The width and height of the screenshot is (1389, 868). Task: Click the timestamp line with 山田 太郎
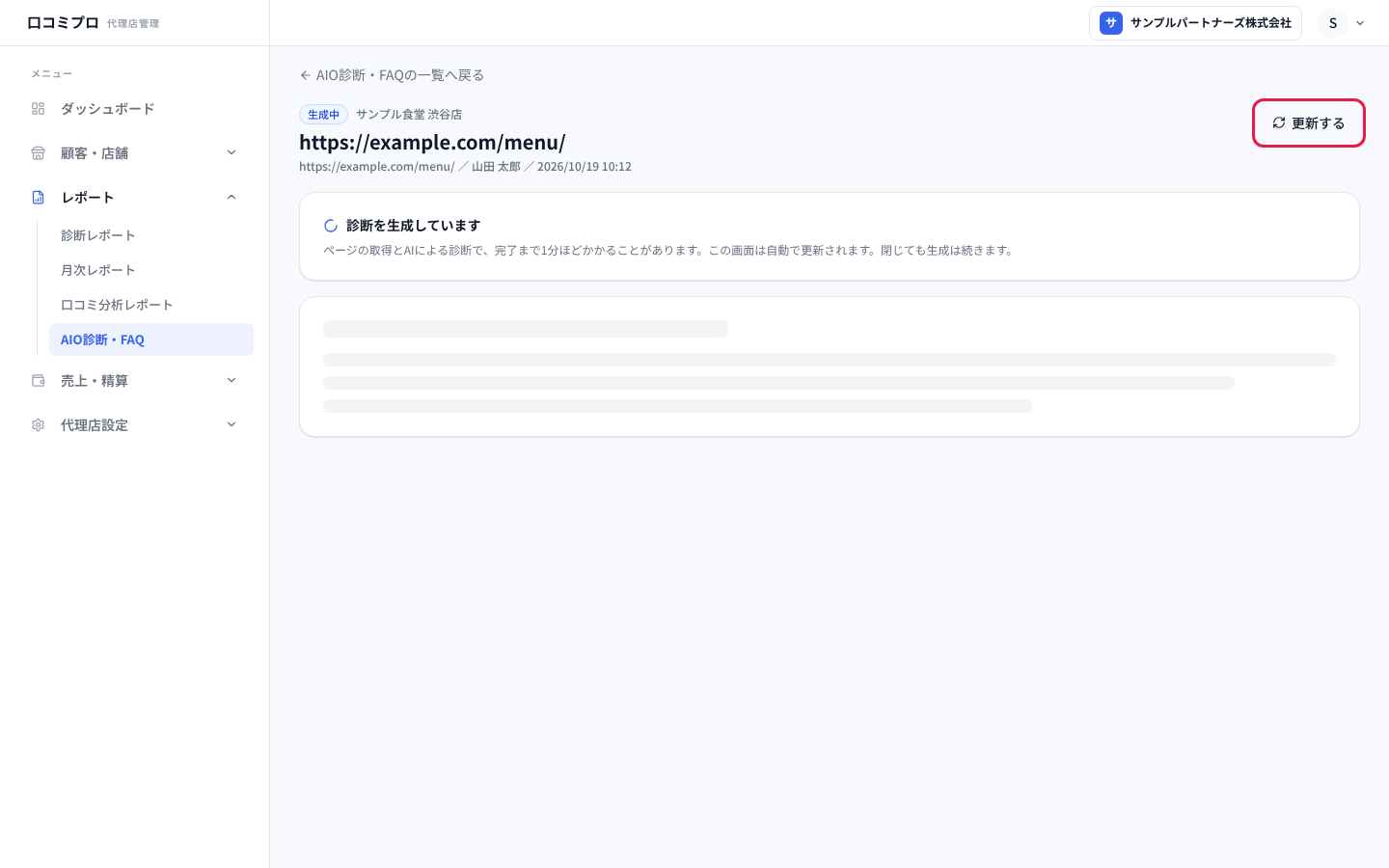[x=465, y=167]
